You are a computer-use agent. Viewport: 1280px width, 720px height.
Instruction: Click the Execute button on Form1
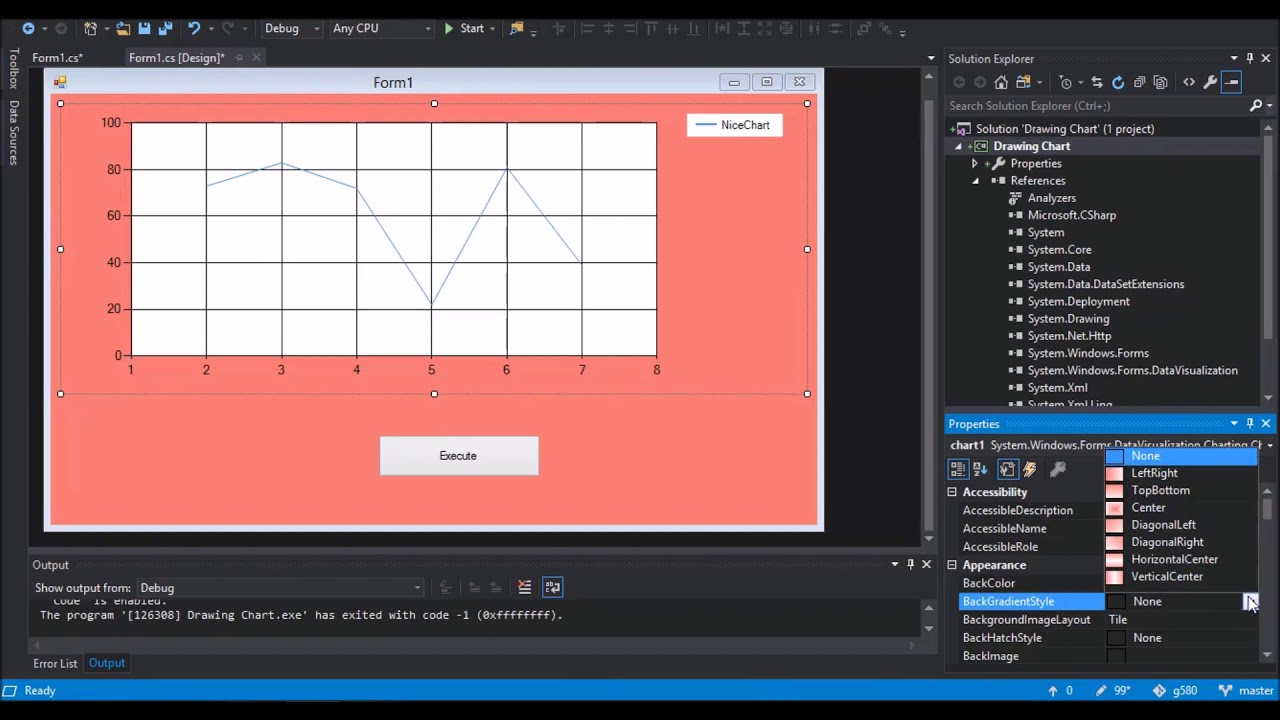coord(458,456)
